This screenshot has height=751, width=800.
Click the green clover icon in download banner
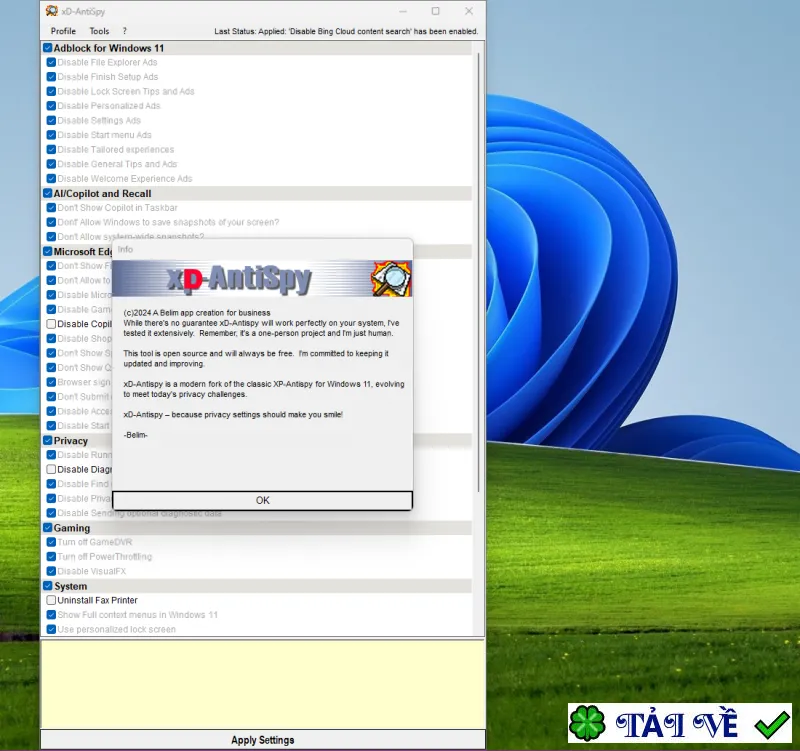588,723
